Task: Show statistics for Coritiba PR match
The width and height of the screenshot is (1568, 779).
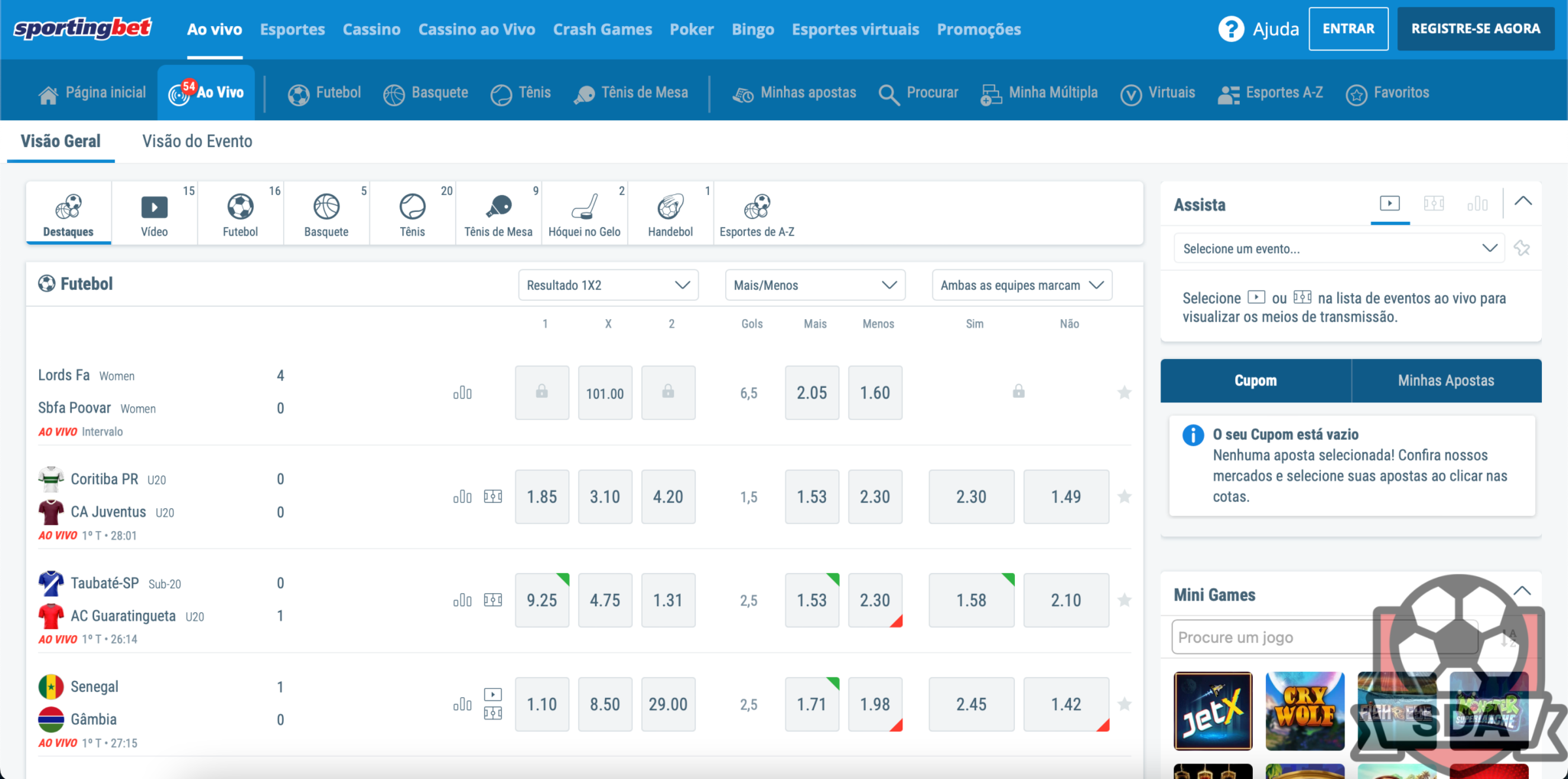Action: coord(463,497)
